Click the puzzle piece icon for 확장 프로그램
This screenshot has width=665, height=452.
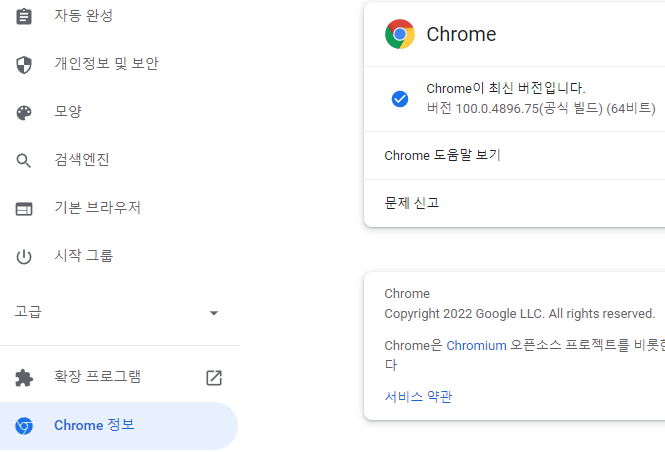click(24, 378)
